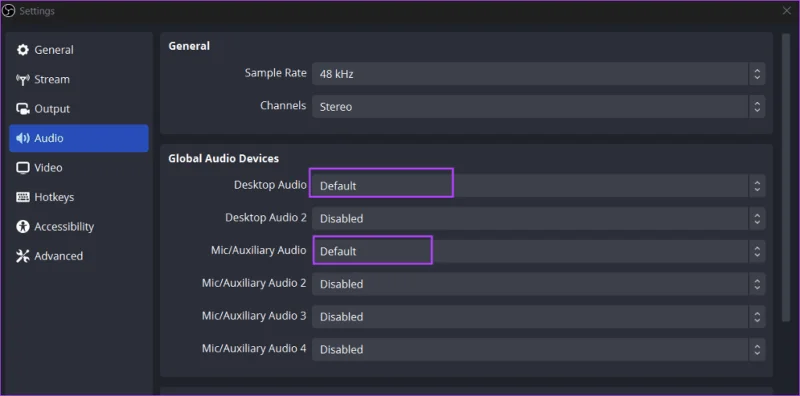The height and width of the screenshot is (396, 800).
Task: Click the Desktop Audio row up-down arrows
Action: pyautogui.click(x=757, y=186)
